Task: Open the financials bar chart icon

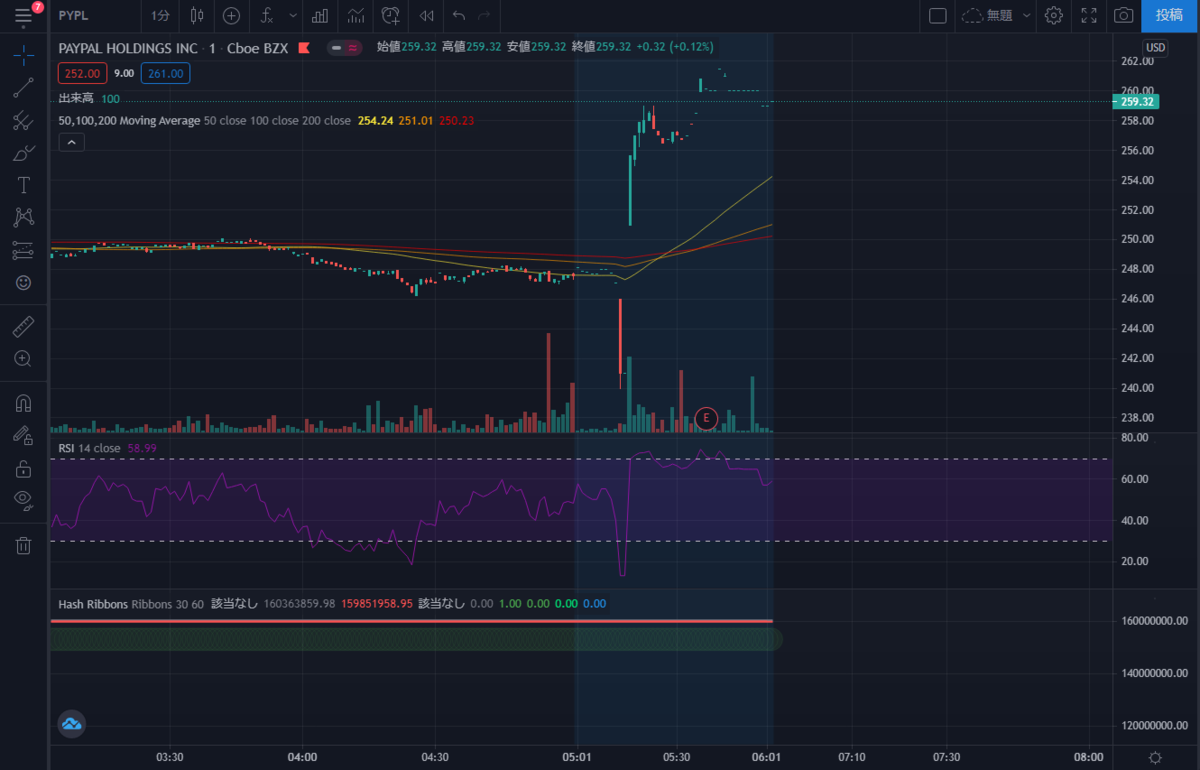Action: tap(320, 15)
